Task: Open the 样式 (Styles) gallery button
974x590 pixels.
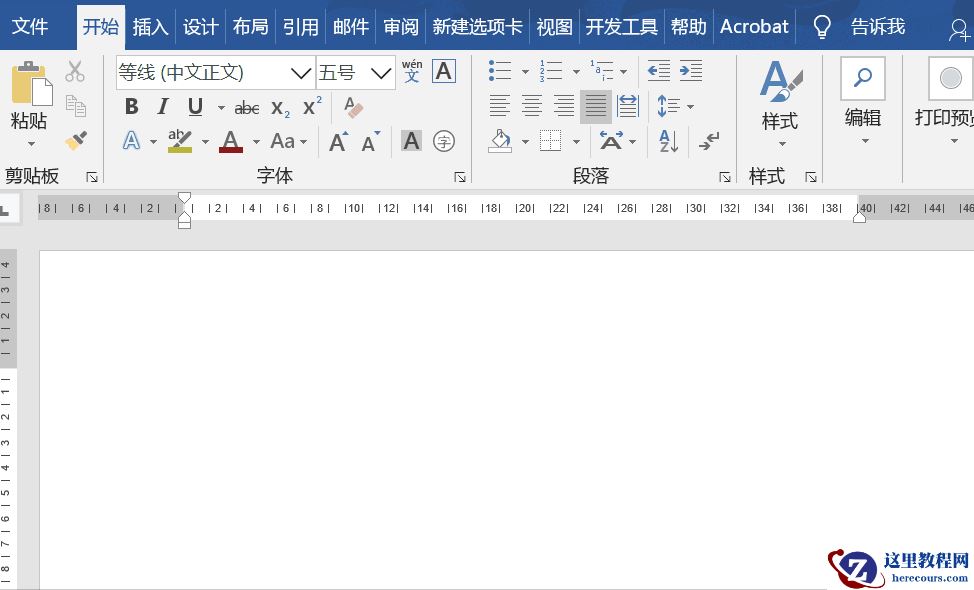Action: [781, 104]
